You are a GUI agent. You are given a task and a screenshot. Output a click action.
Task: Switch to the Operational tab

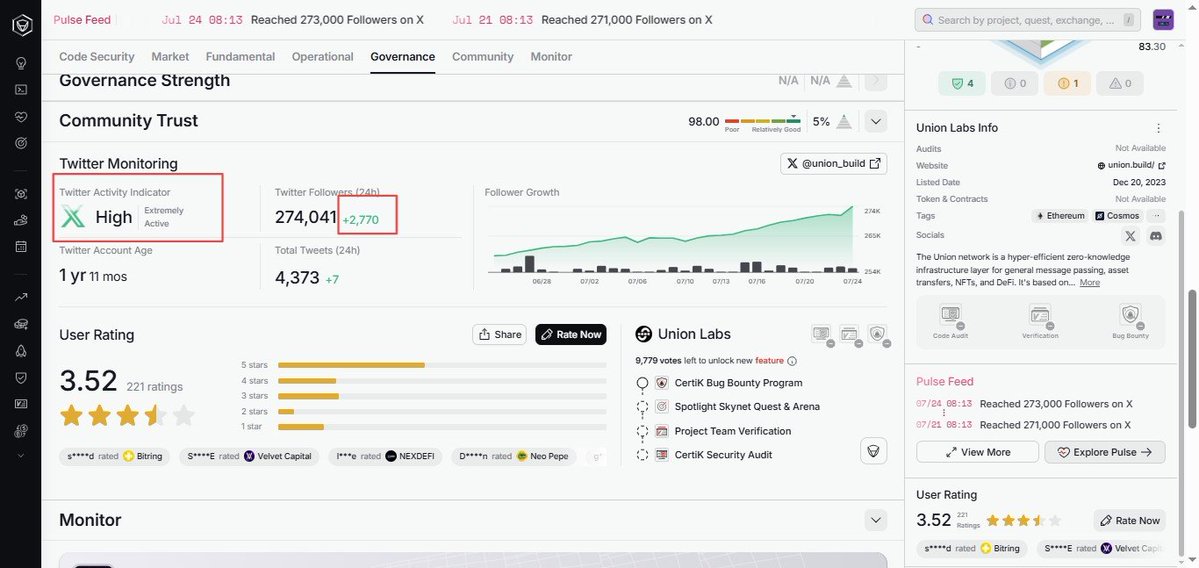323,57
